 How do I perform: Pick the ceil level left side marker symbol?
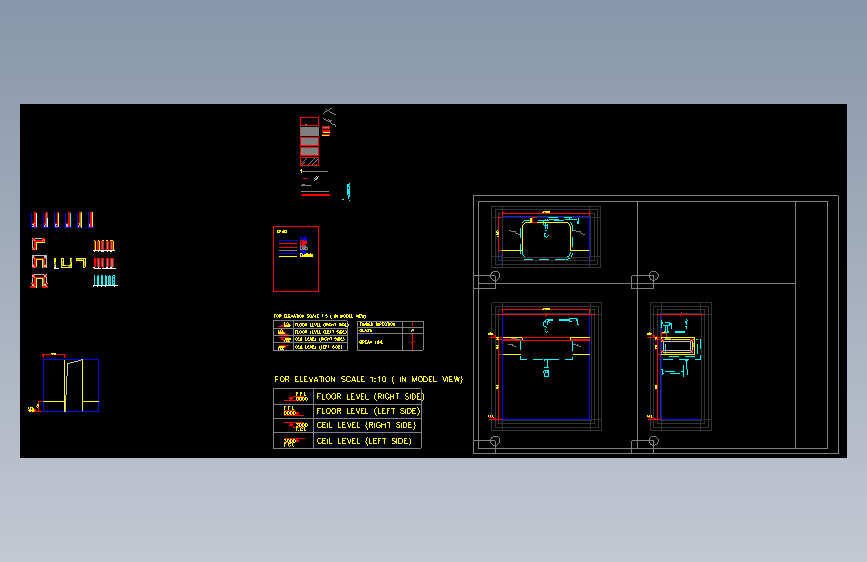click(x=293, y=441)
